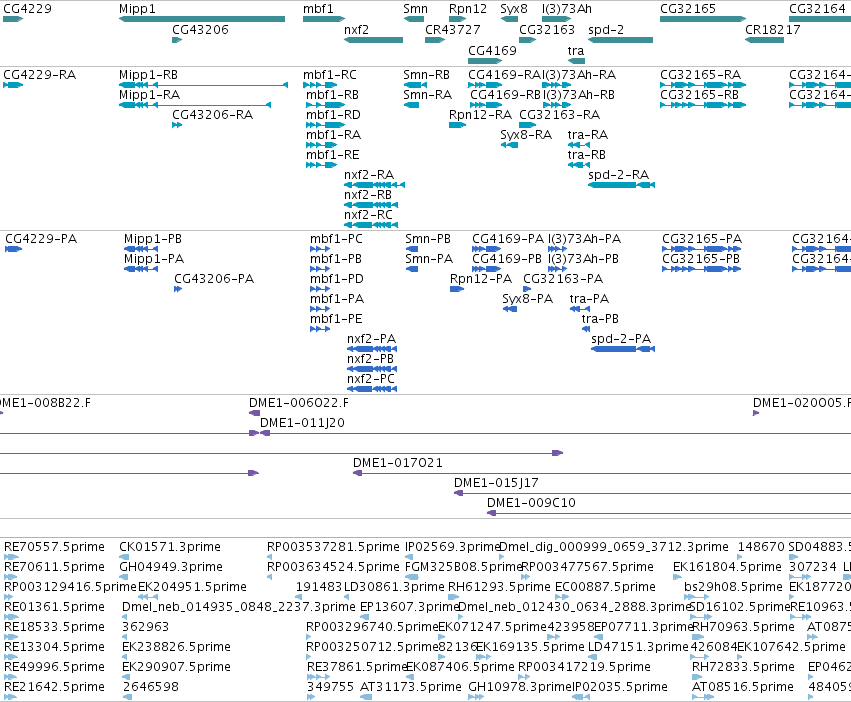
Task: Click the Smn gene label
Action: pos(415,9)
